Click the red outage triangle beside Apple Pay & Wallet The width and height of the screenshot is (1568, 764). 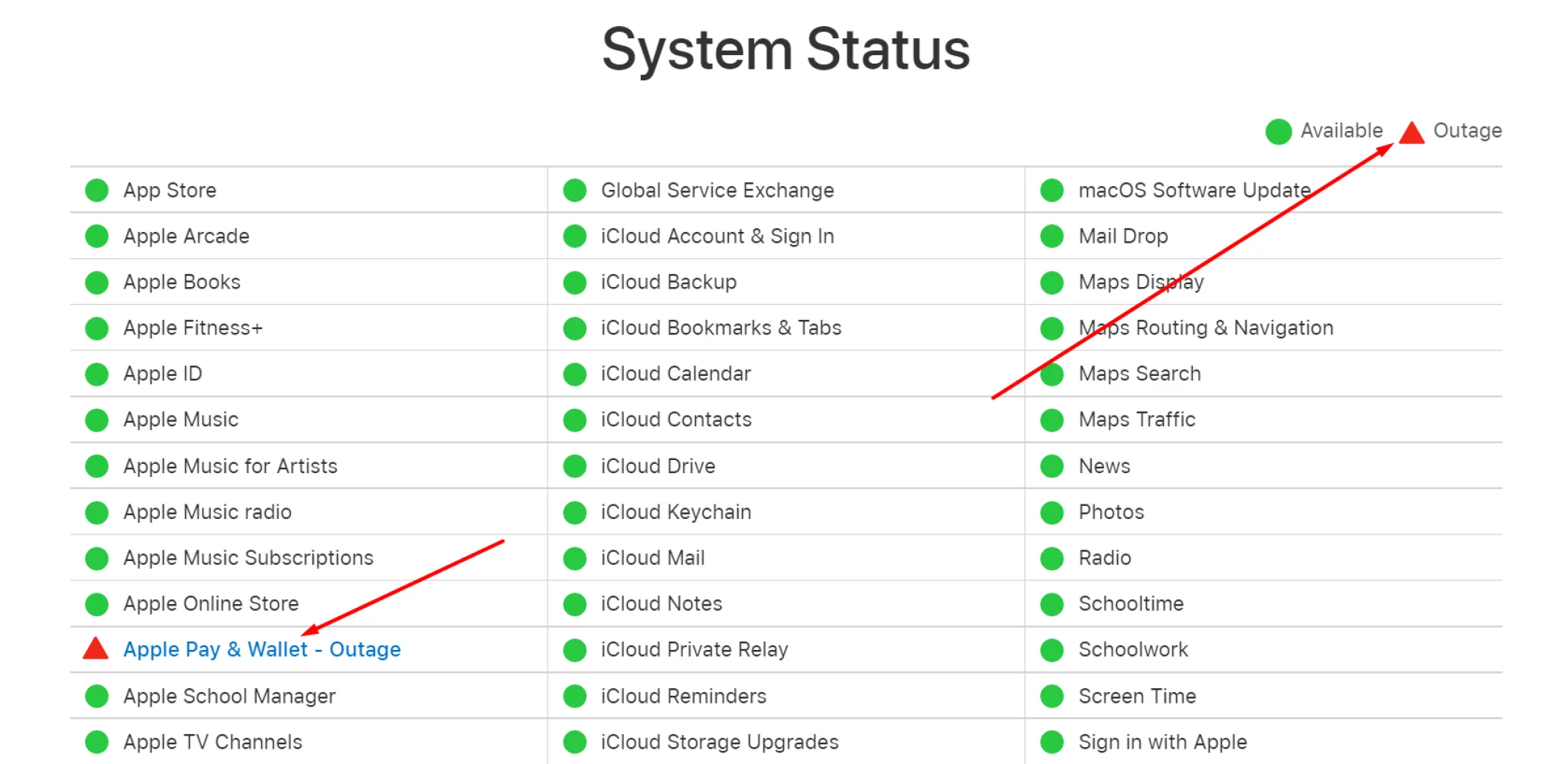pyautogui.click(x=96, y=648)
